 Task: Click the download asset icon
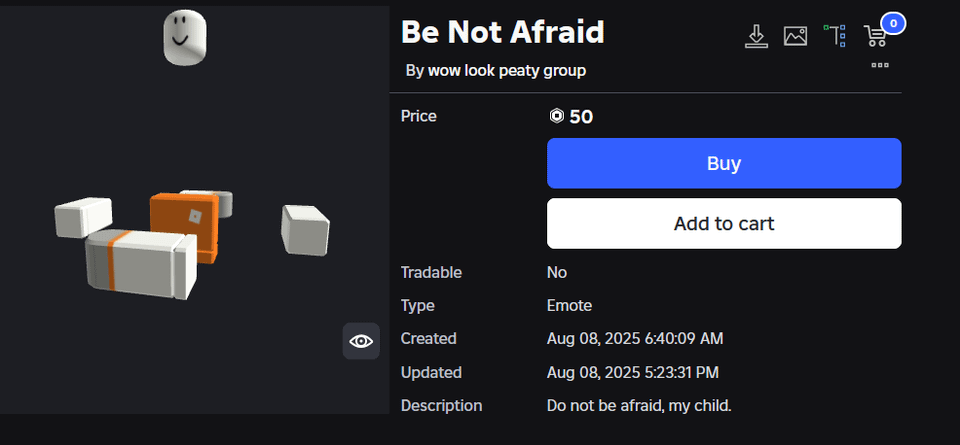[x=756, y=36]
